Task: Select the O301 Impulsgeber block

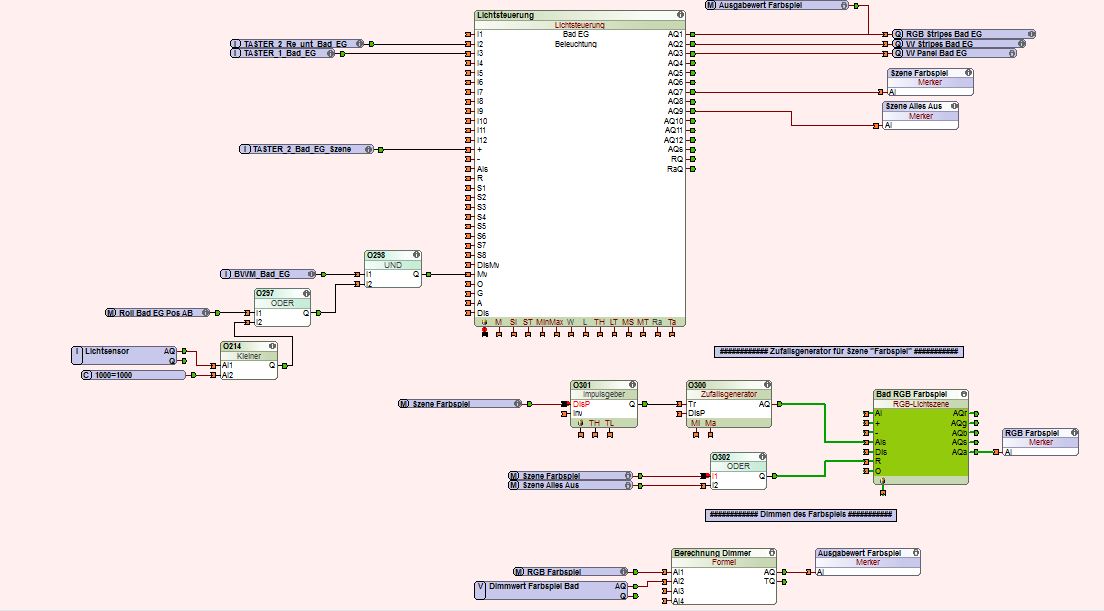Action: pyautogui.click(x=604, y=404)
